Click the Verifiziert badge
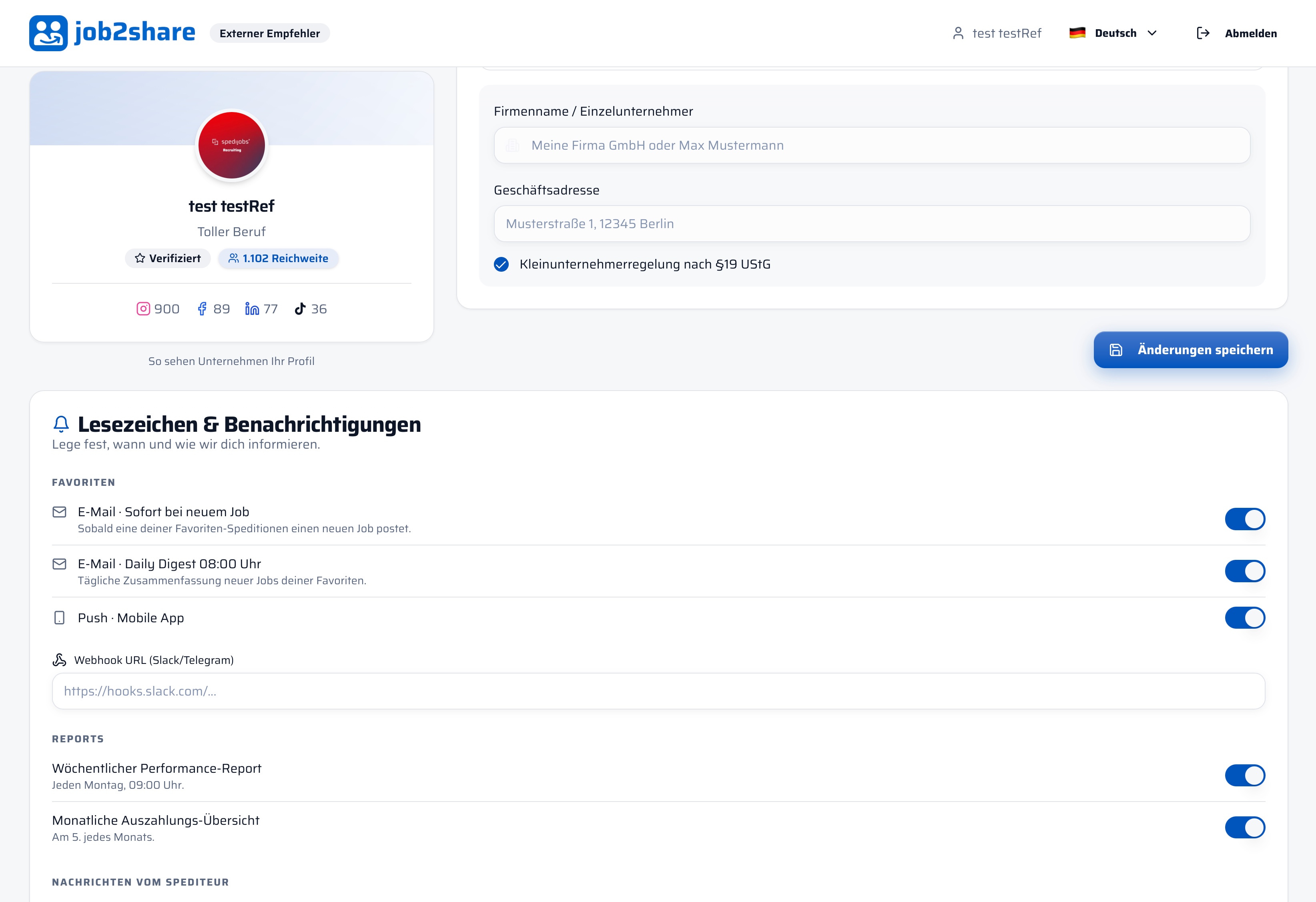This screenshot has width=1316, height=902. [x=168, y=258]
